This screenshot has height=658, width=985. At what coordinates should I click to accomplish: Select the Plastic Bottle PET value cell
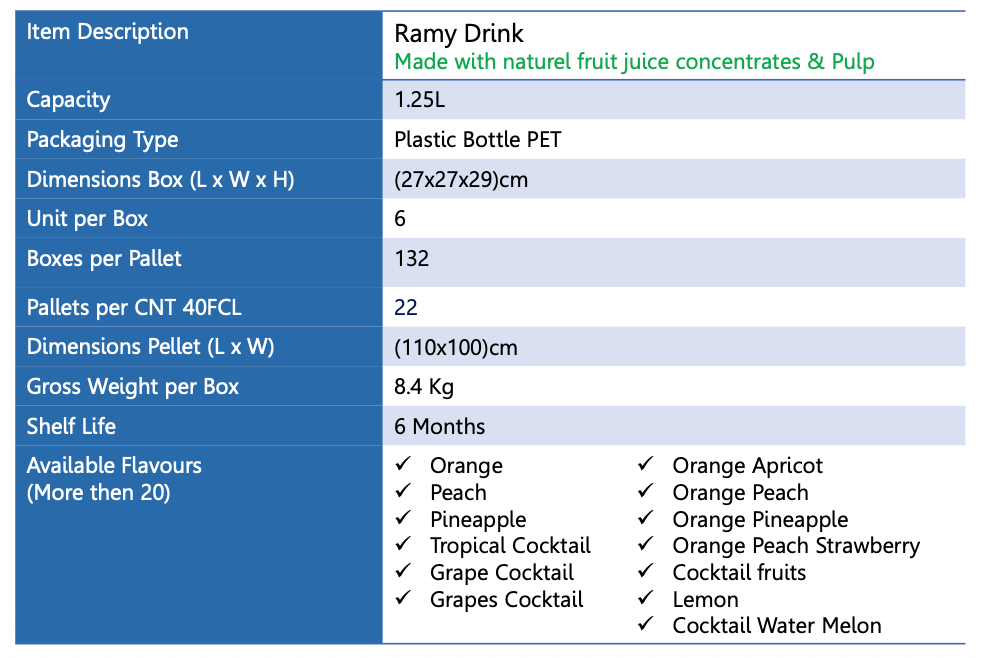point(478,140)
